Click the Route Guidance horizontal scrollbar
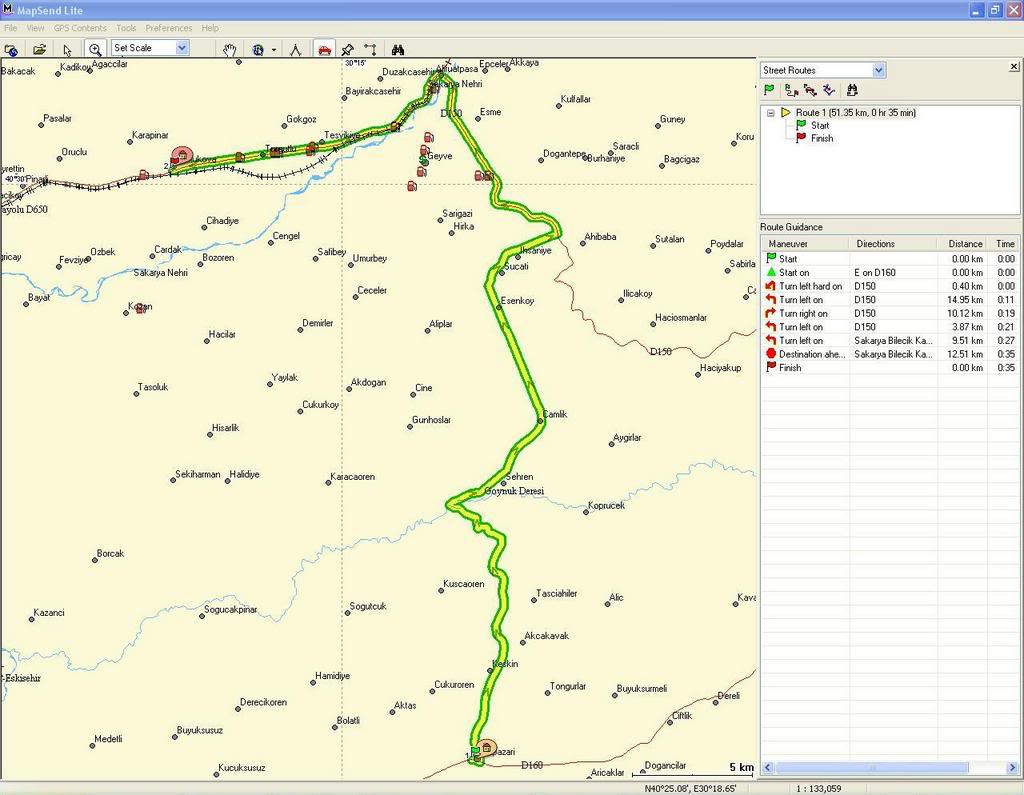The width and height of the screenshot is (1024, 795). tap(880, 767)
